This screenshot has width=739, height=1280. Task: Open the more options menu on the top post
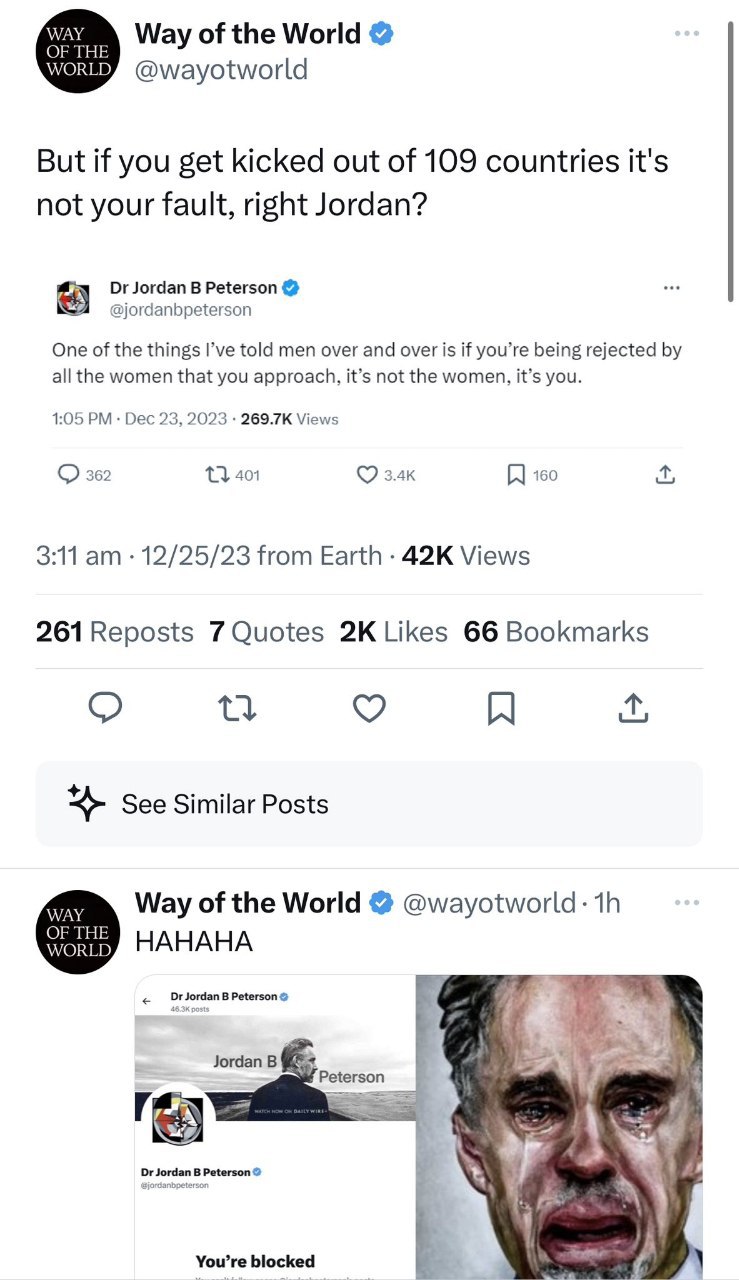(686, 33)
